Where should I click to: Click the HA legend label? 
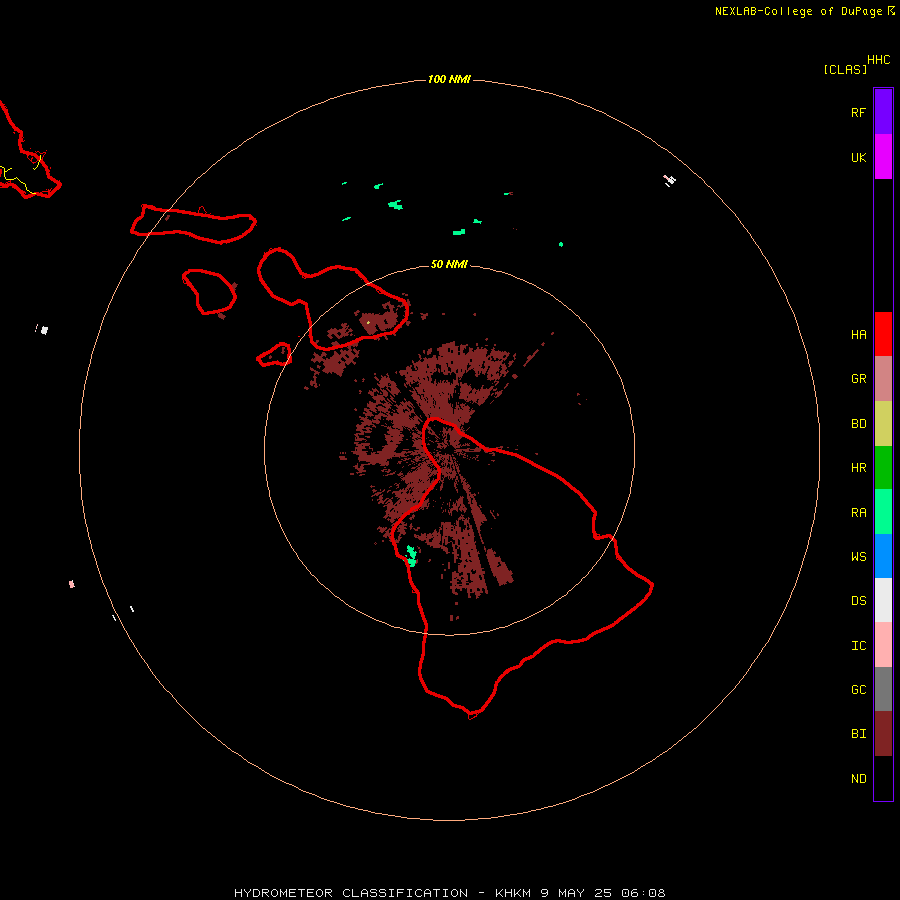tap(859, 335)
